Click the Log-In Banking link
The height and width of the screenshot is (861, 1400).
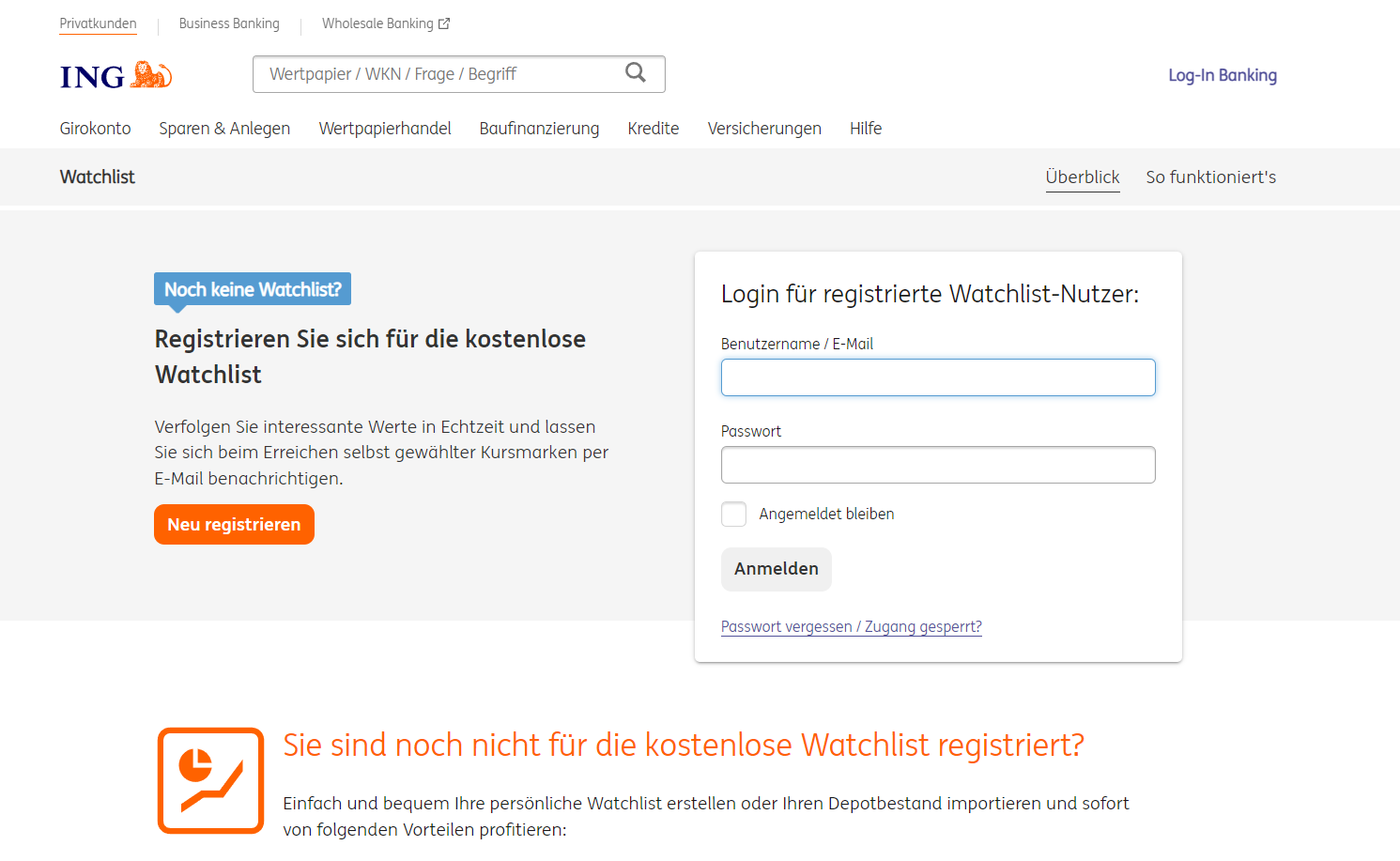[1223, 75]
